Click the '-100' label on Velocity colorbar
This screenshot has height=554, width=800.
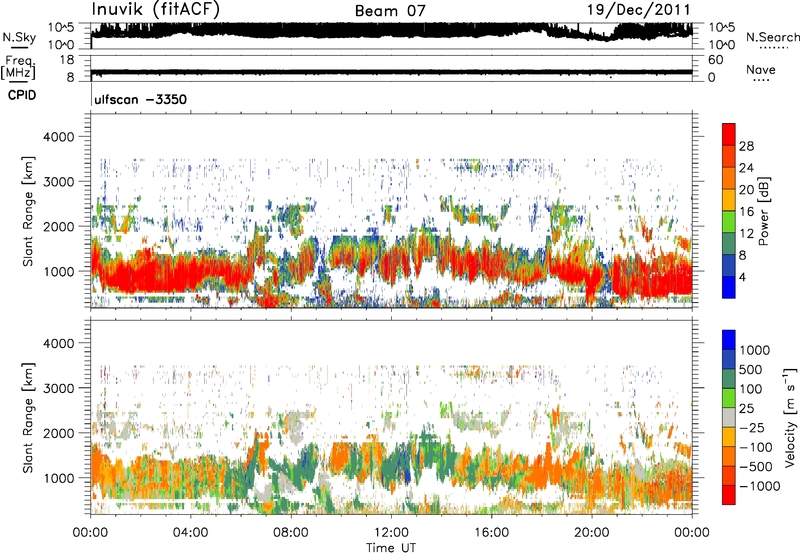pyautogui.click(x=756, y=447)
